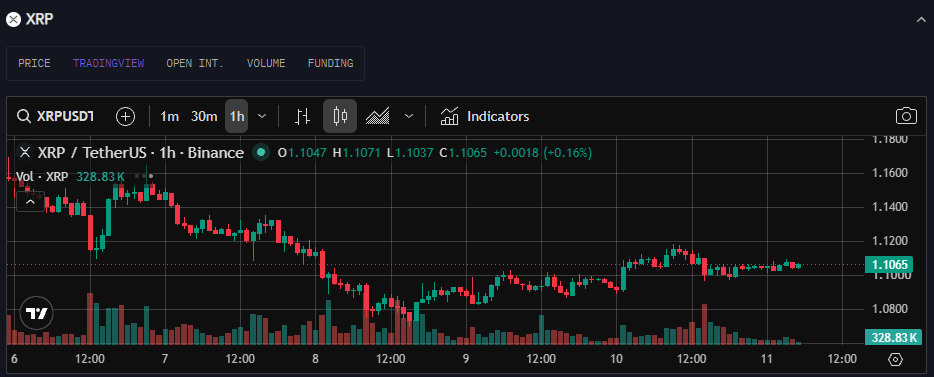Open chart settings gear icon
The width and height of the screenshot is (934, 377).
pyautogui.click(x=895, y=360)
